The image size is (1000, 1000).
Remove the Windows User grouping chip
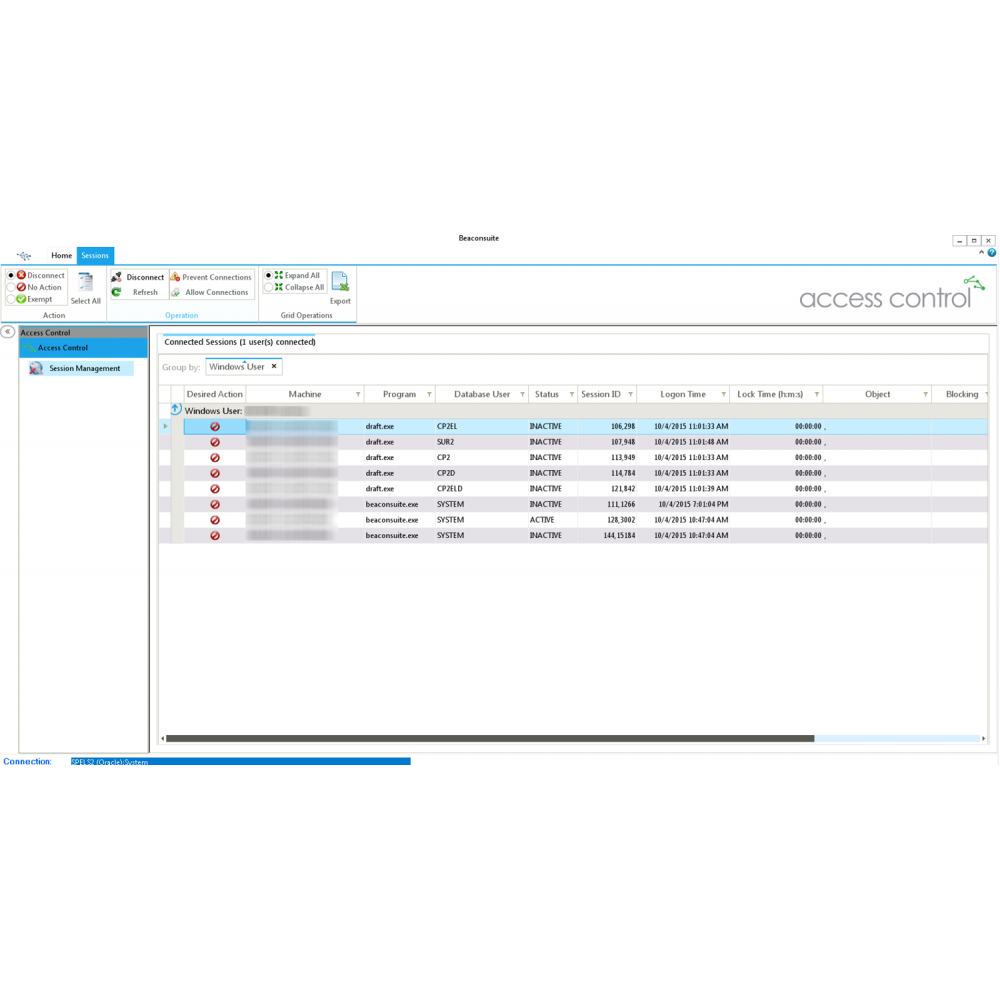274,367
